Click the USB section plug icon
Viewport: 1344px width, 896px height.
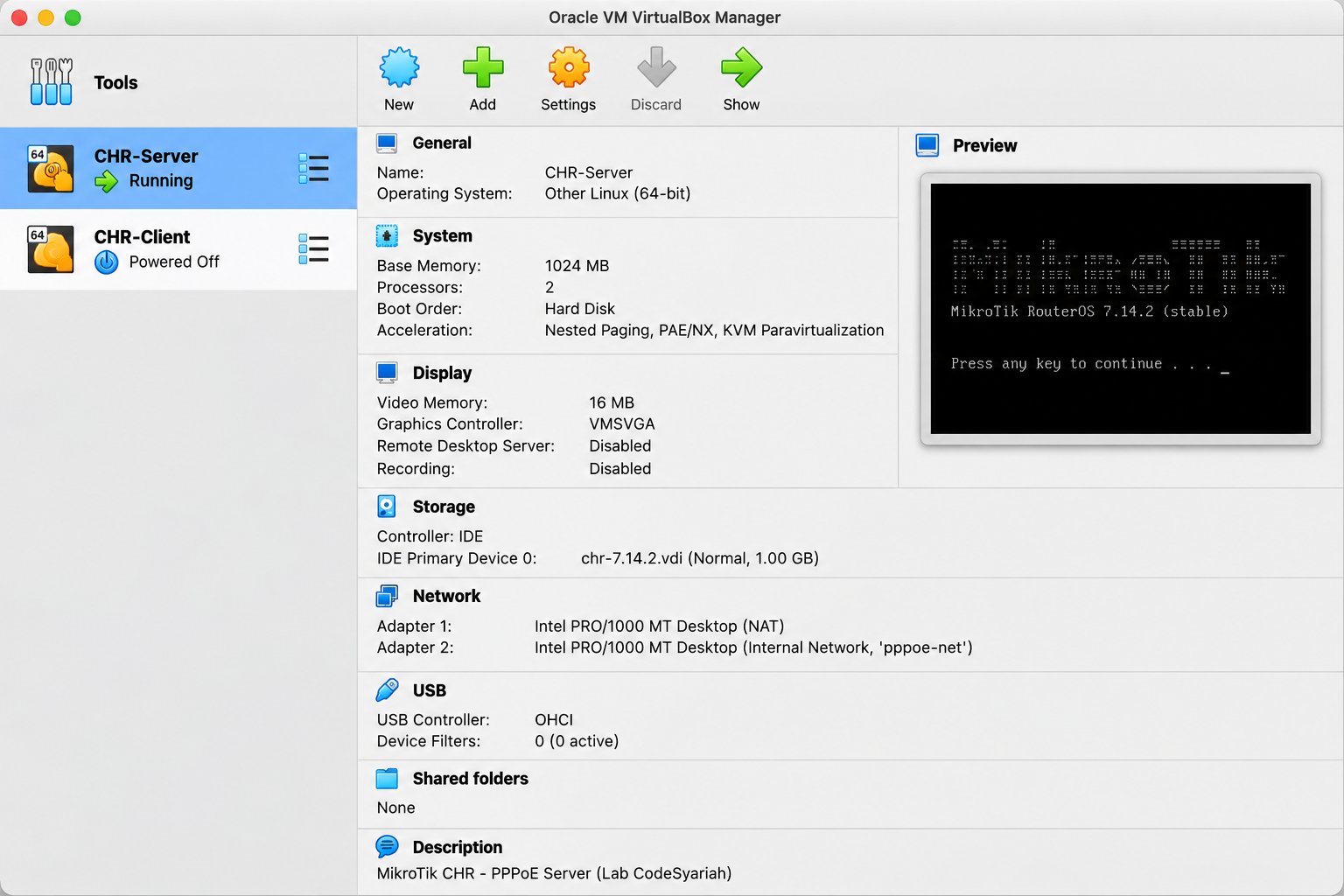tap(387, 690)
